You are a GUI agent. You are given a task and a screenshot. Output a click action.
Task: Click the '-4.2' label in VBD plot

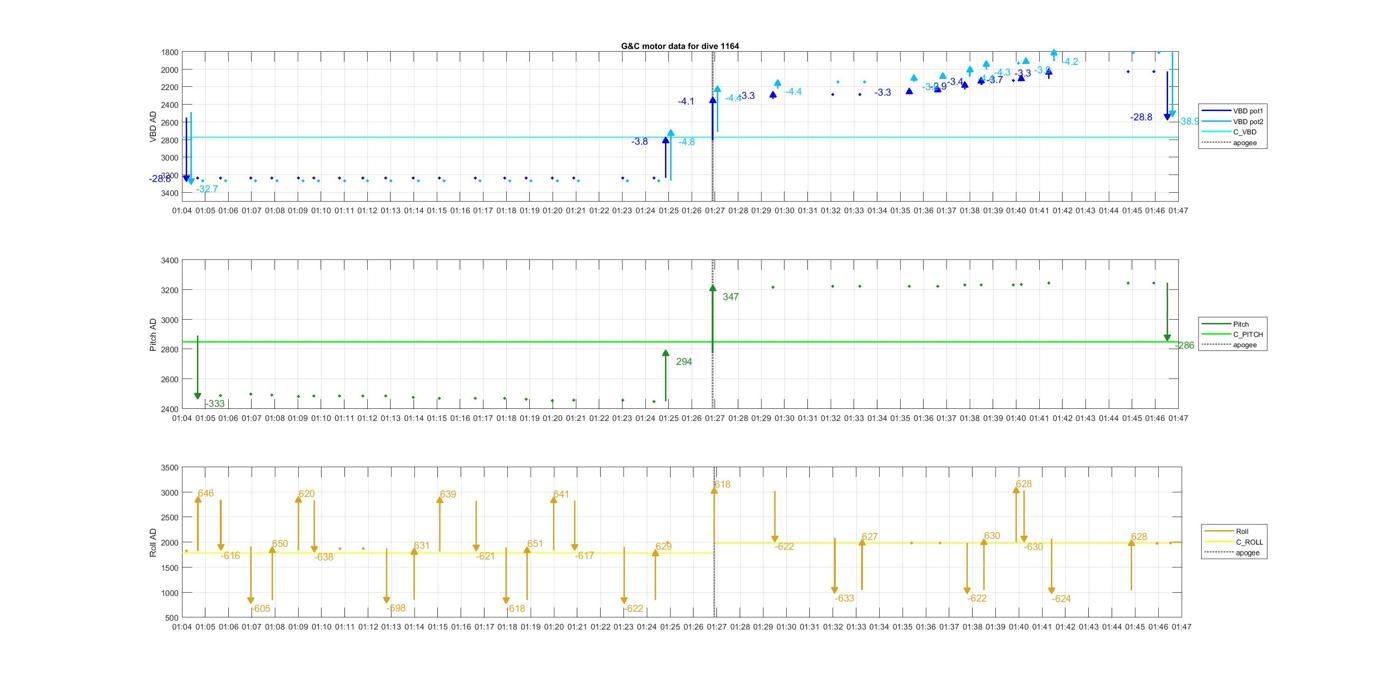(1071, 62)
